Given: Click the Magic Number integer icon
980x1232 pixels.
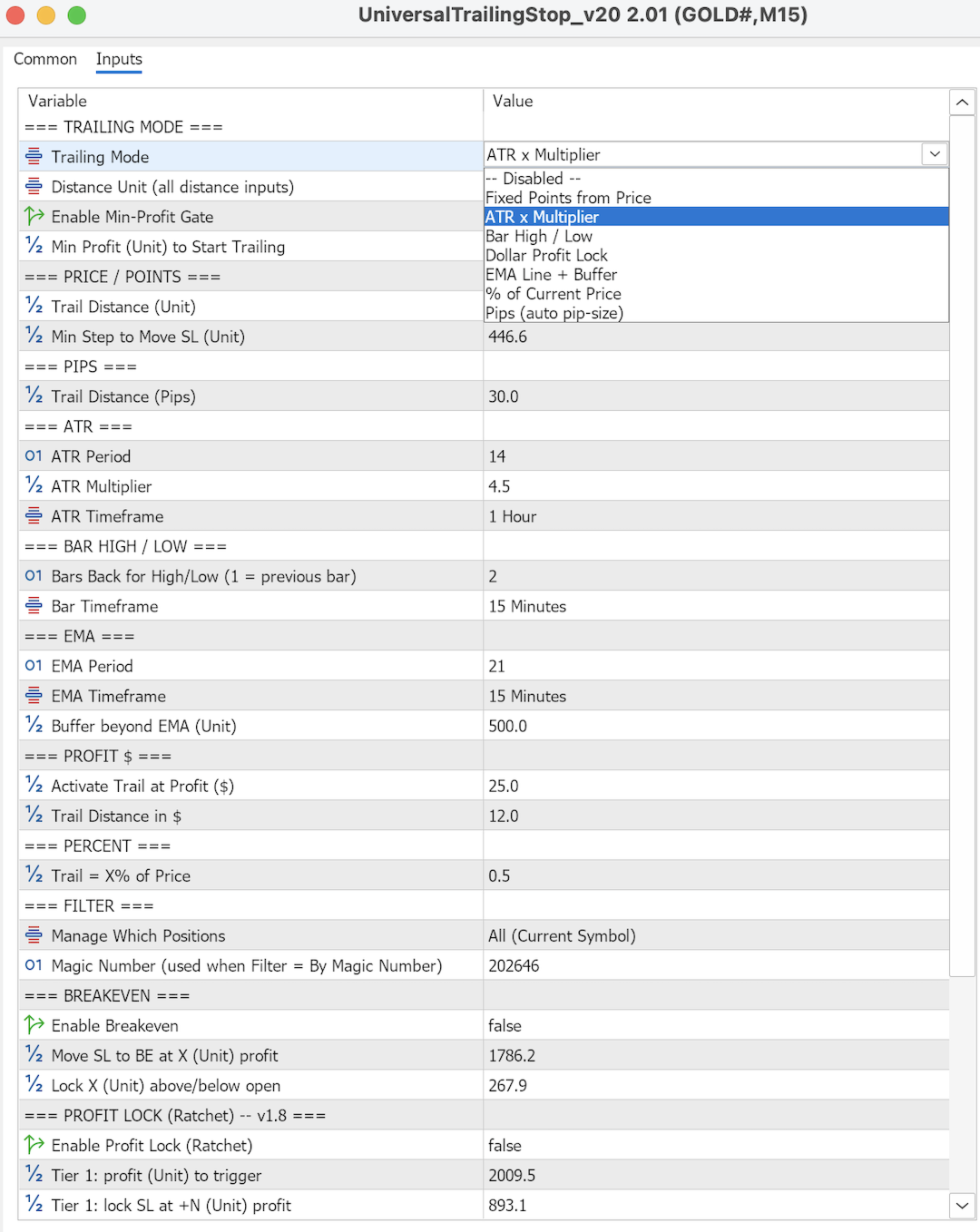Looking at the screenshot, I should coord(34,965).
